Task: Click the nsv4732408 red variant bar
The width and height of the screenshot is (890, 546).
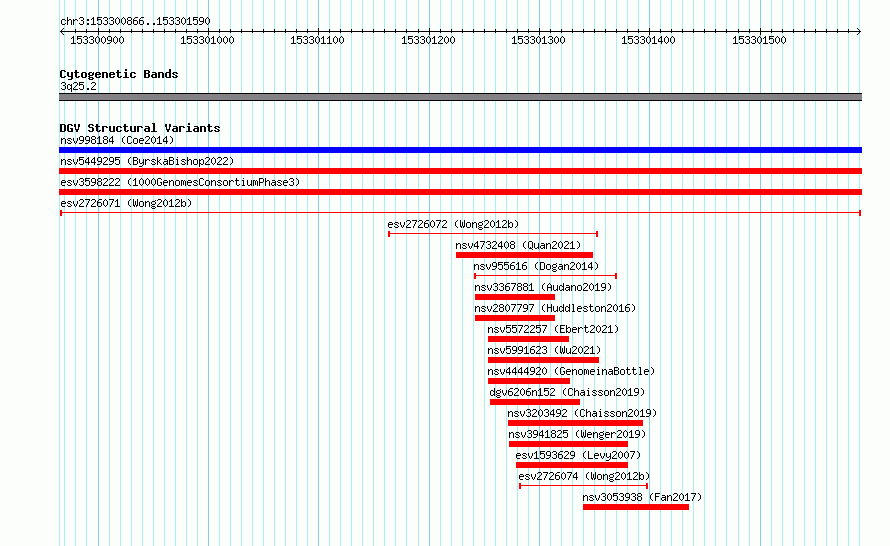Action: click(524, 255)
